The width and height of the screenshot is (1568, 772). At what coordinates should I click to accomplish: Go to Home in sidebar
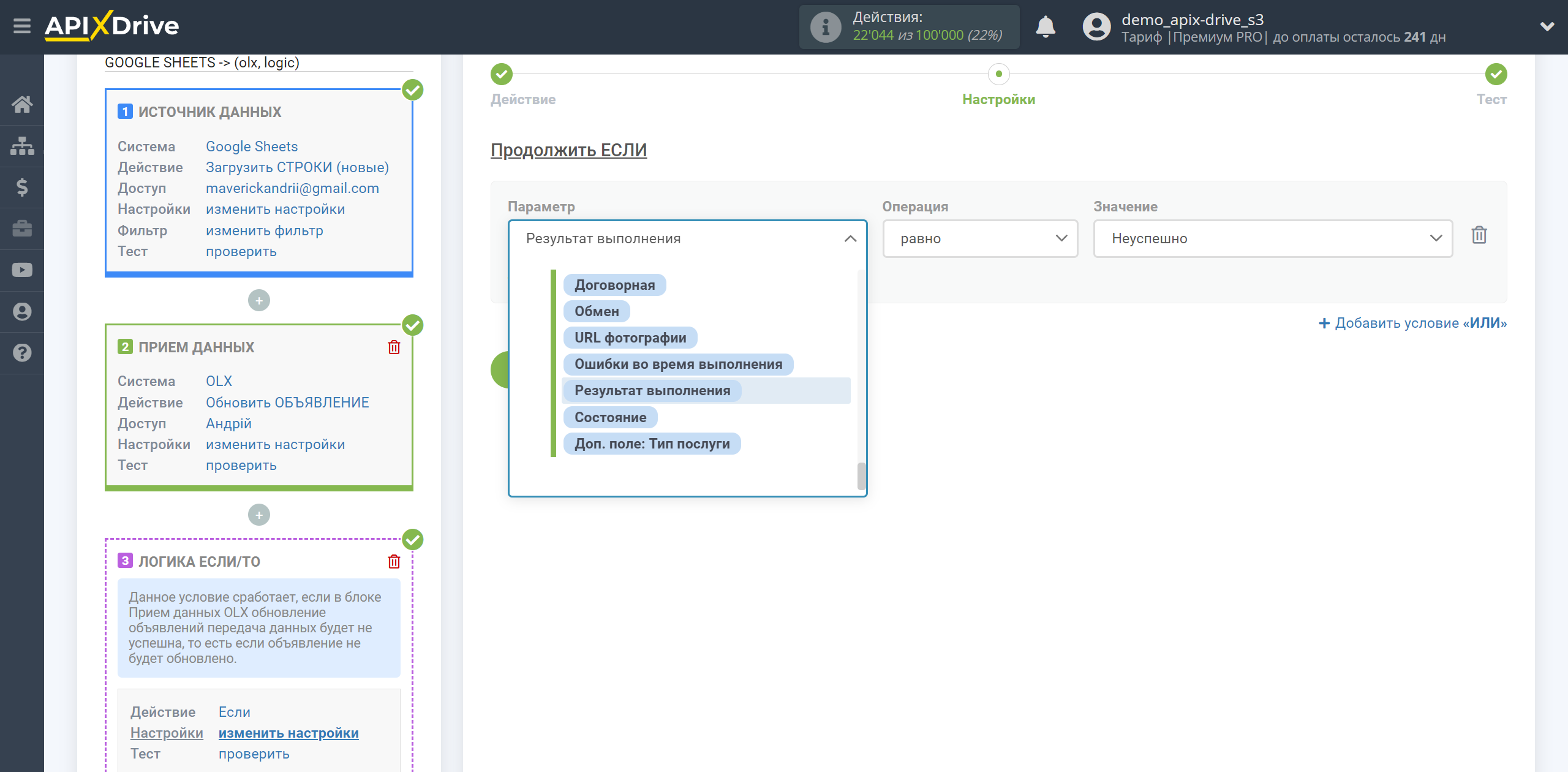point(22,104)
